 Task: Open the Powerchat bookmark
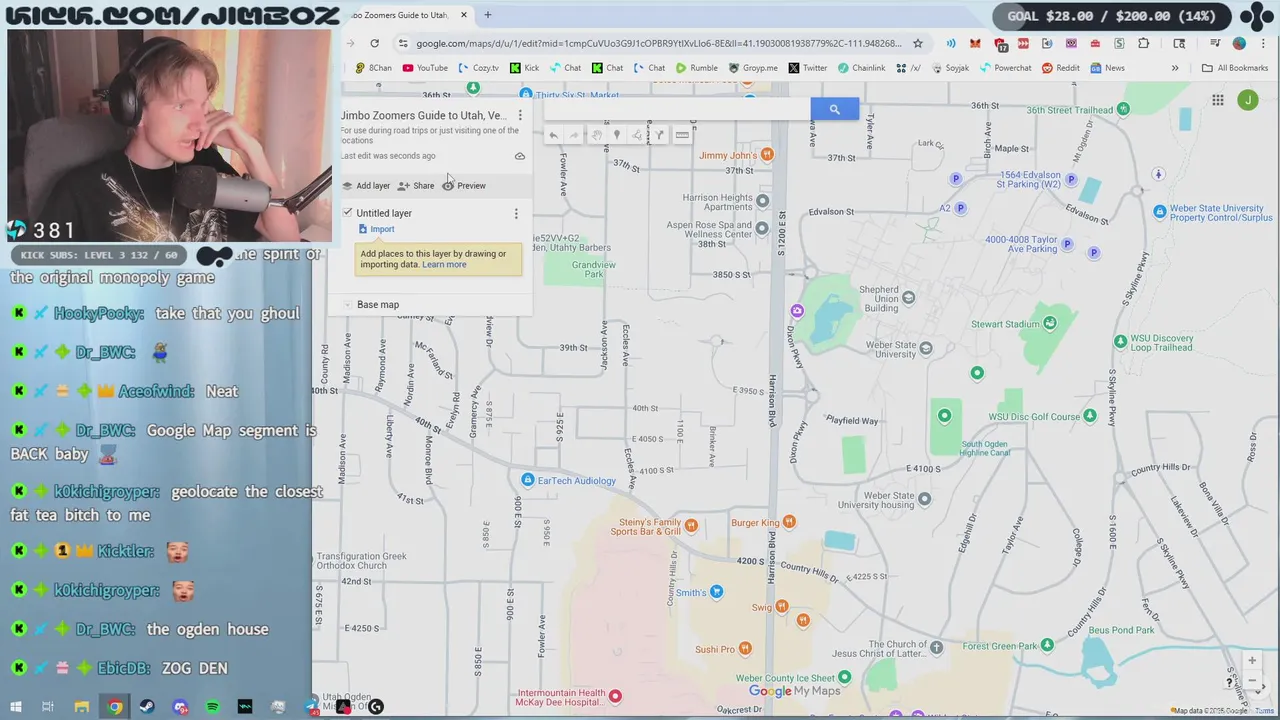pyautogui.click(x=1005, y=68)
